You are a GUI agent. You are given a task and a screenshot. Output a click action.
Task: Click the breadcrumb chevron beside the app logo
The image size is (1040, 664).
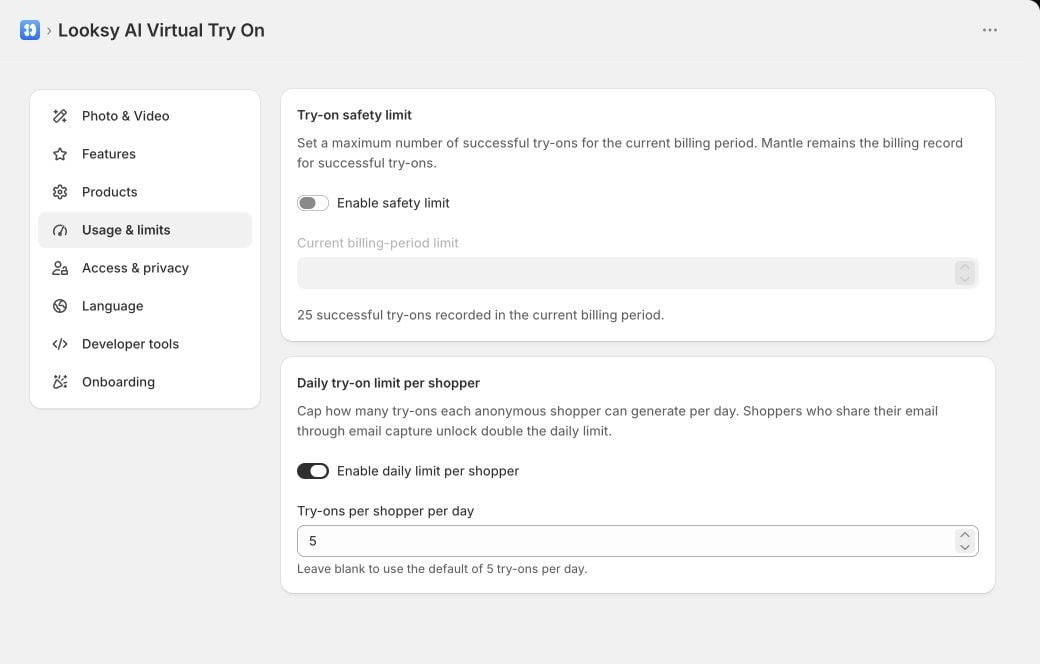(49, 31)
